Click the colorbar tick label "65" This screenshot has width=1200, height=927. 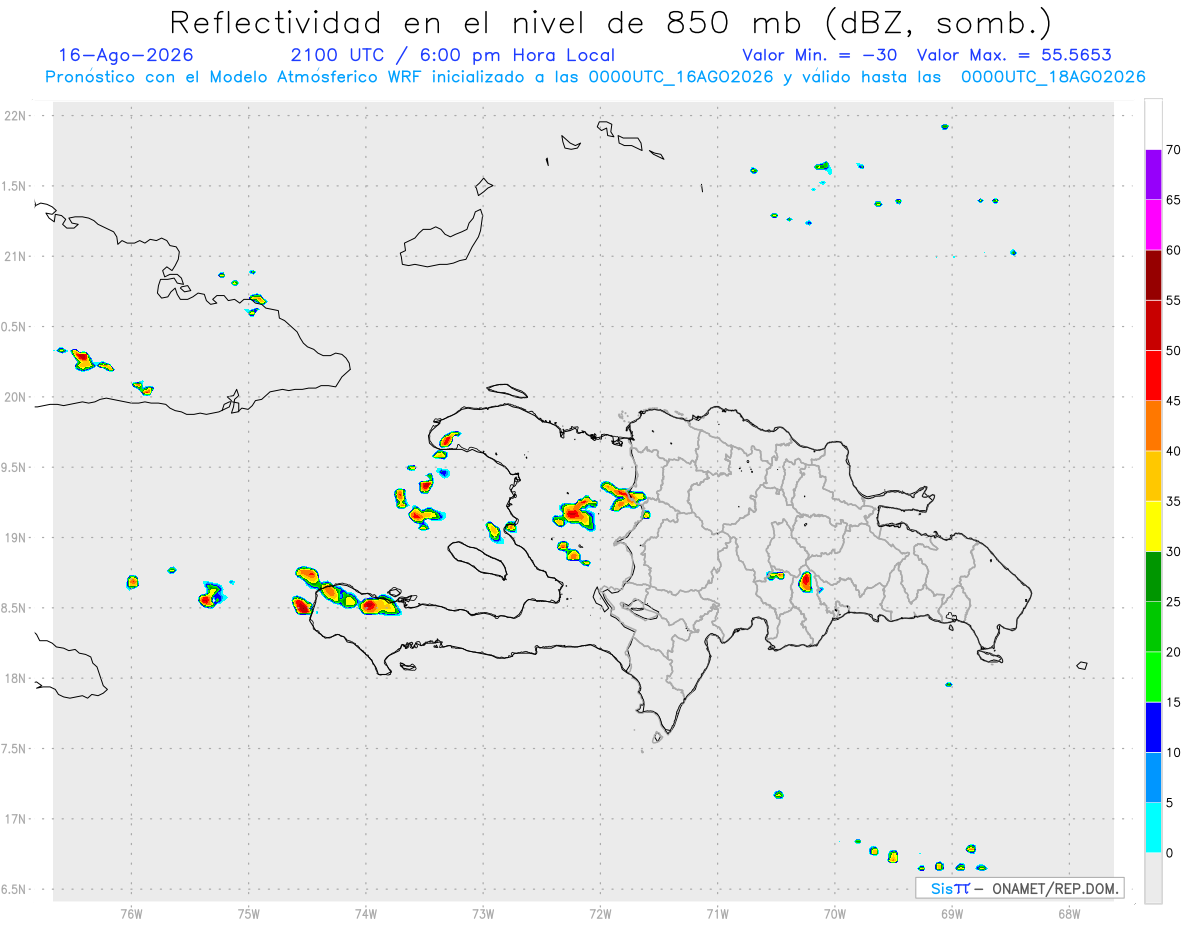[1173, 200]
